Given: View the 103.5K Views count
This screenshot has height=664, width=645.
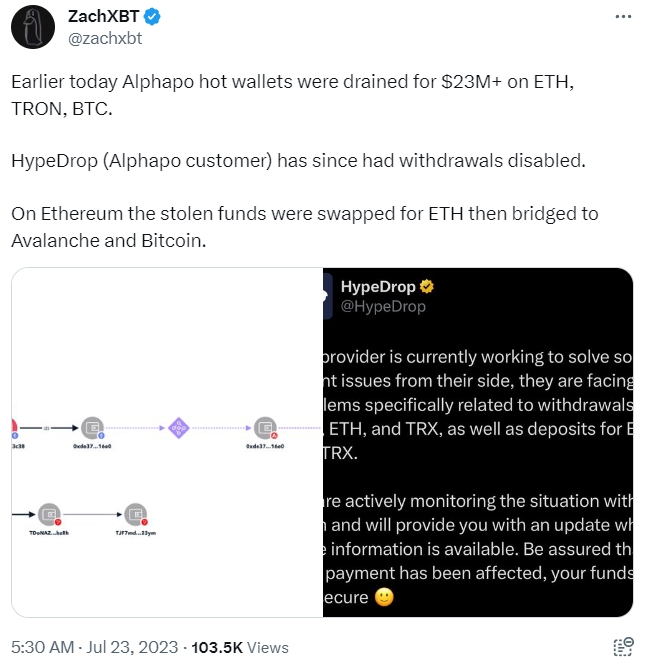Looking at the screenshot, I should (240, 647).
